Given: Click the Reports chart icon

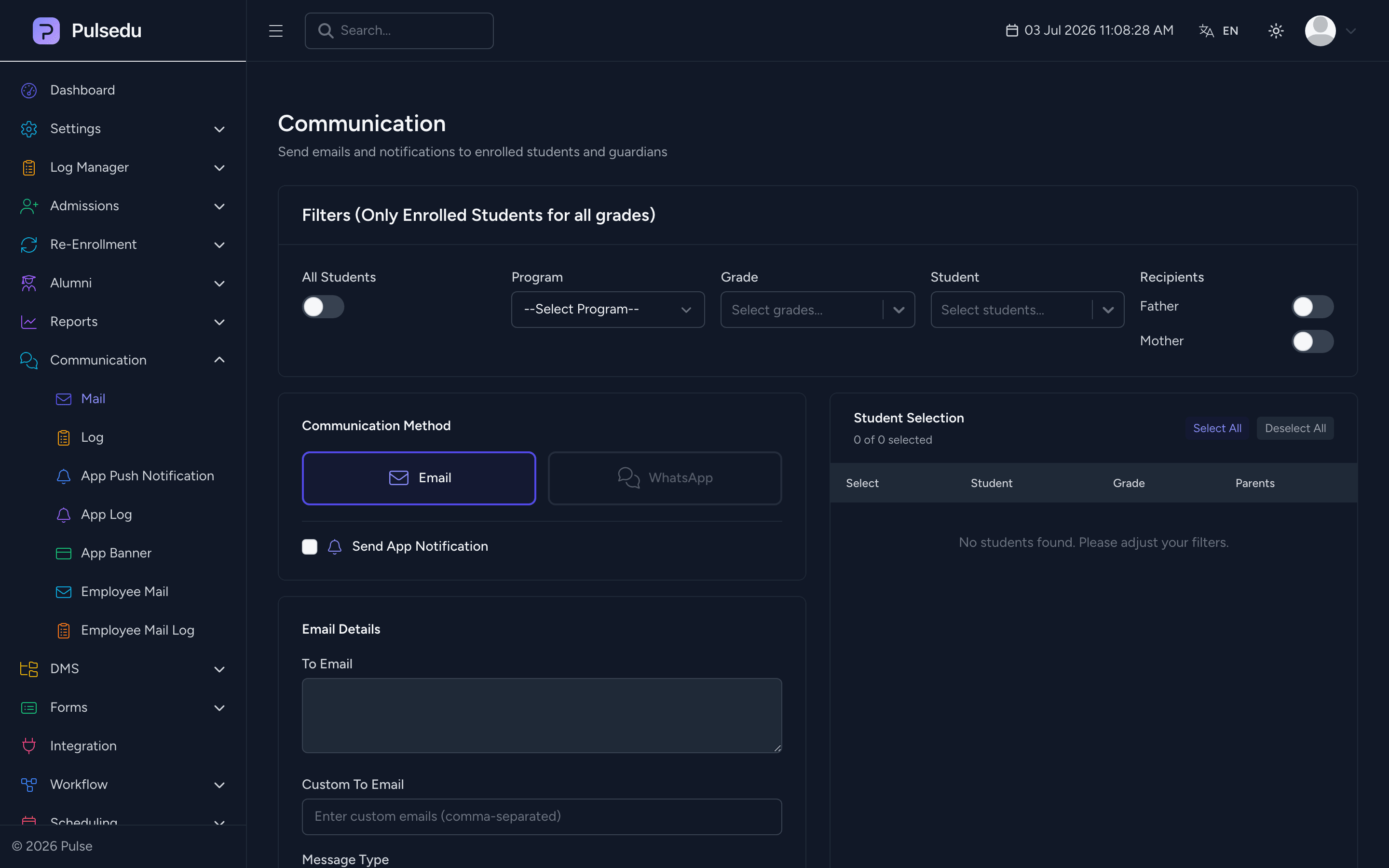Looking at the screenshot, I should coord(29,322).
